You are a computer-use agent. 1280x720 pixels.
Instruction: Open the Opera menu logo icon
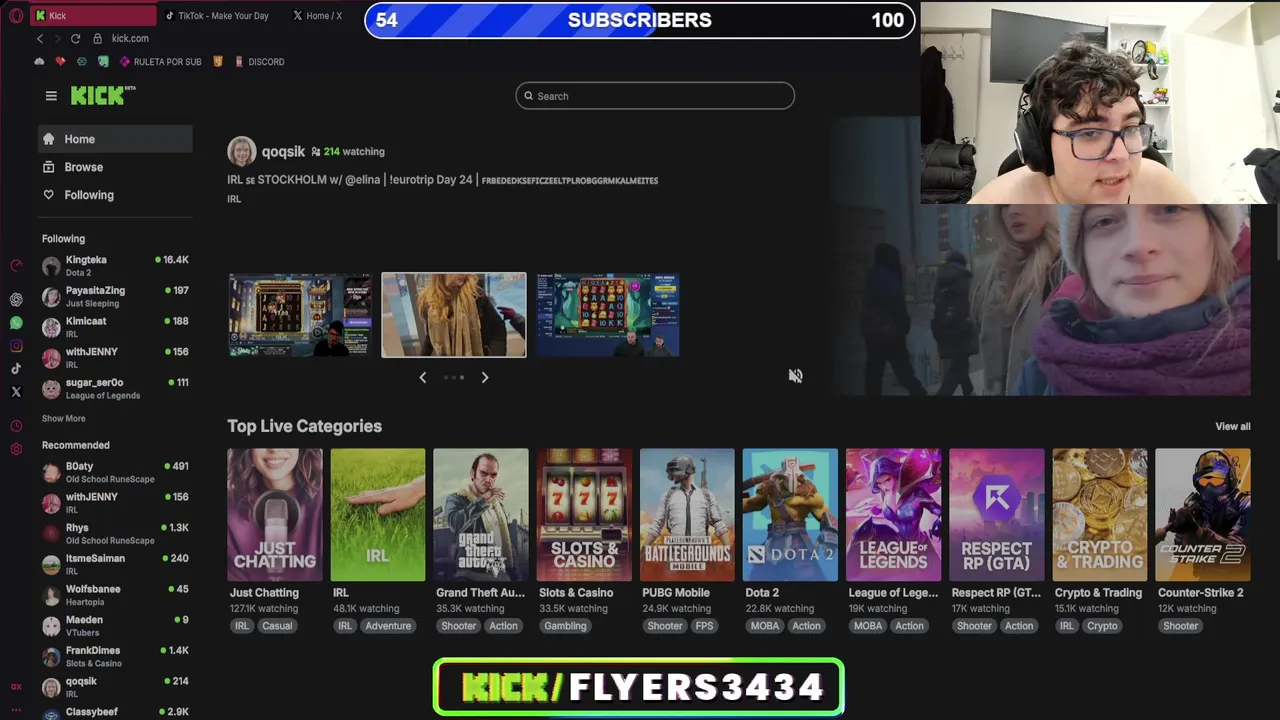click(x=15, y=15)
